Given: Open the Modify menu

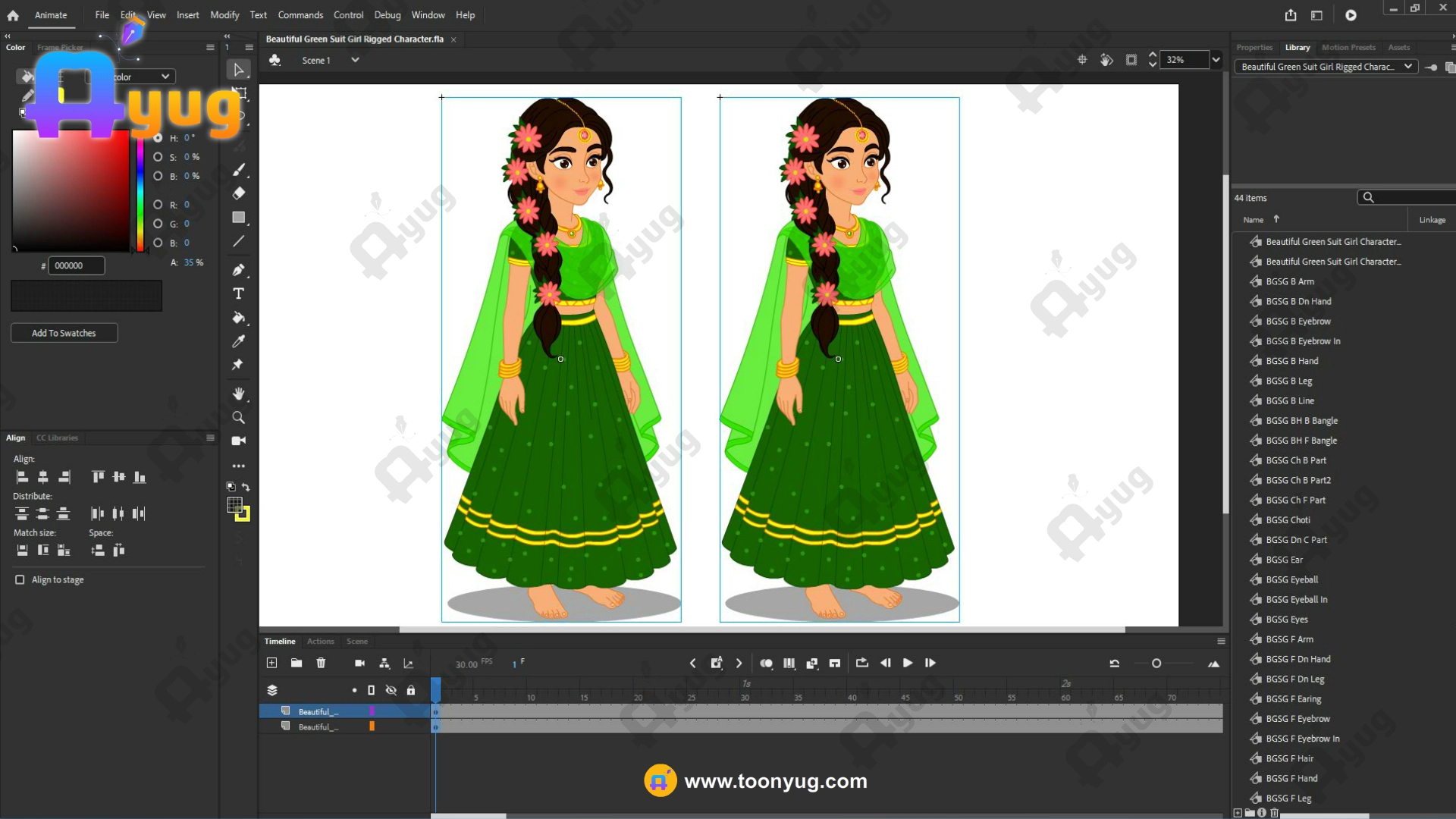Looking at the screenshot, I should [x=224, y=15].
